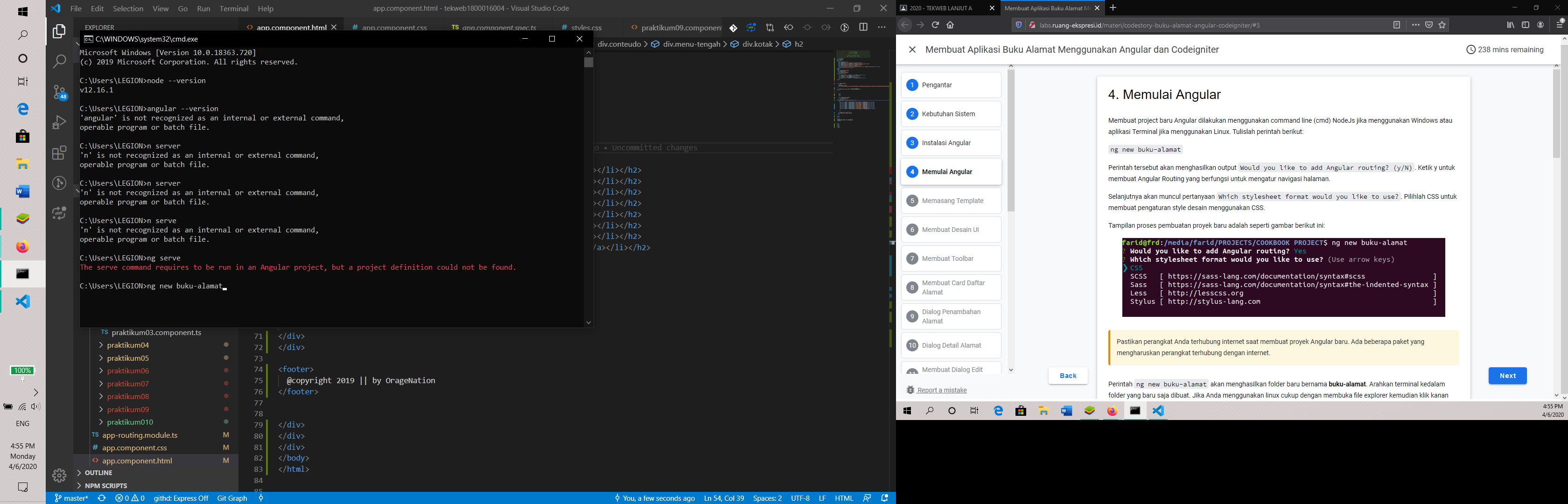
Task: Open the Explorer view in VS Code activity bar
Action: (59, 32)
